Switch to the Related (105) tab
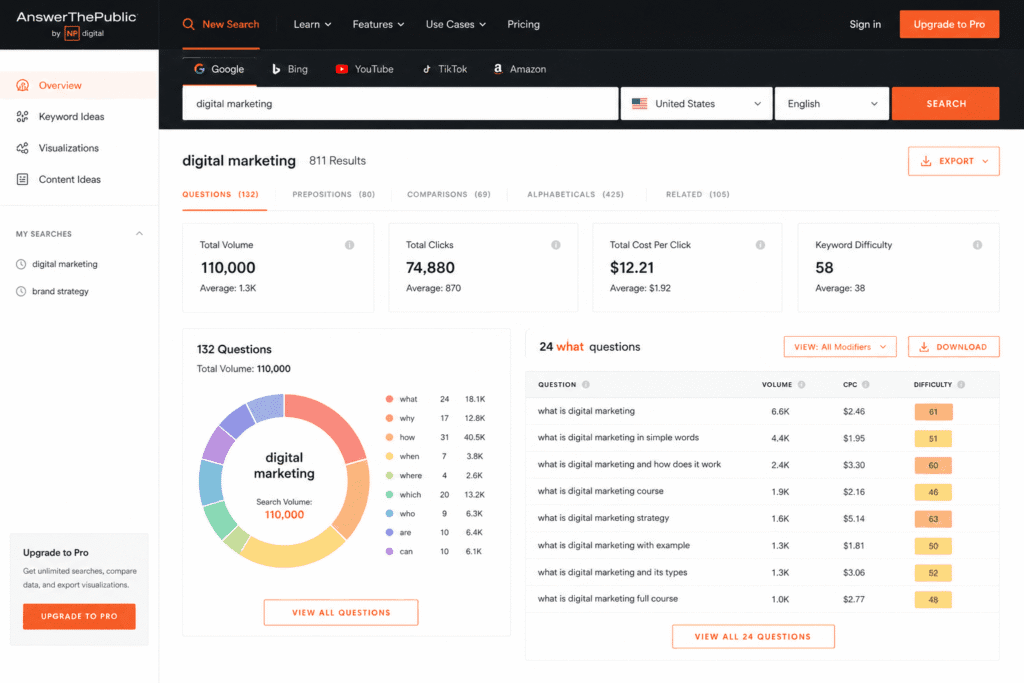Image resolution: width=1024 pixels, height=683 pixels. (x=697, y=195)
